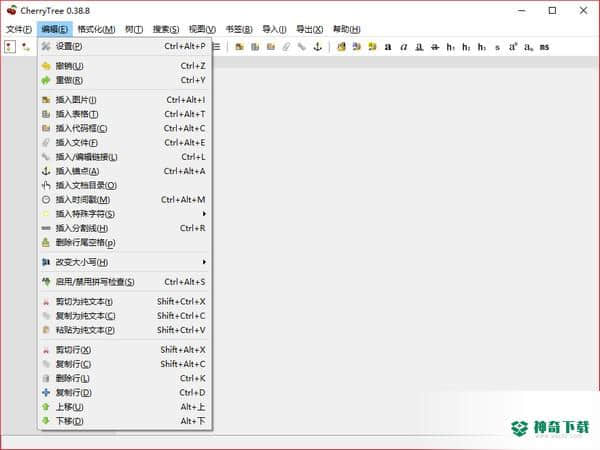
Task: Toggle strikethrough via the struck 'a' toolbar icon
Action: coord(435,47)
